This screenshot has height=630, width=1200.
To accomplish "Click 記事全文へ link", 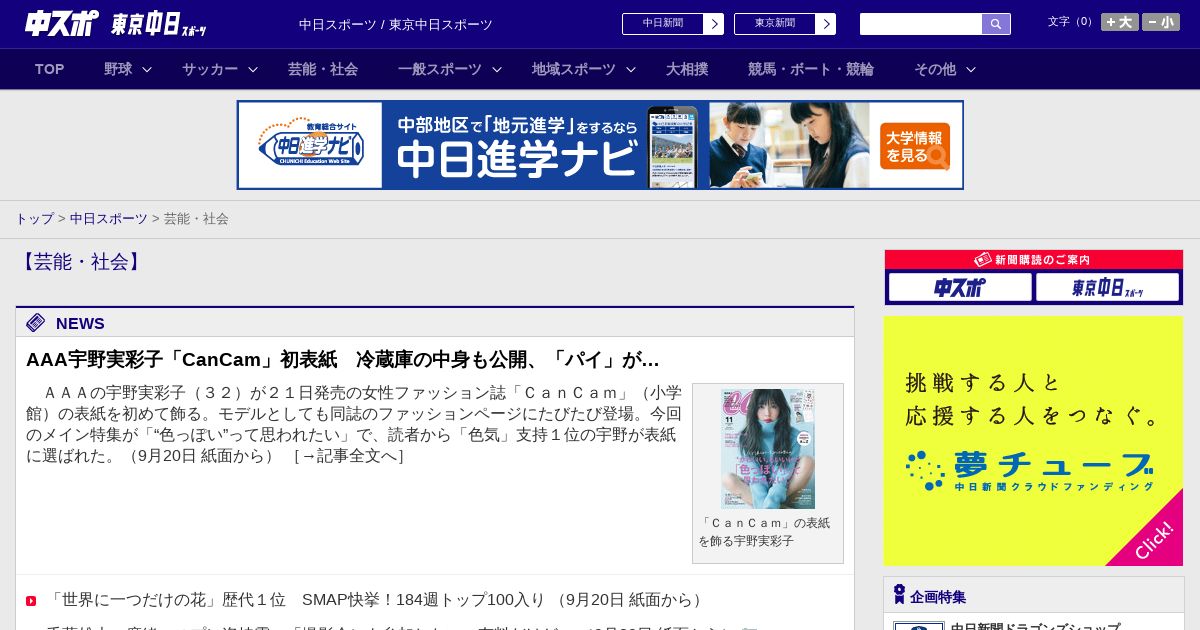I will pyautogui.click(x=349, y=456).
